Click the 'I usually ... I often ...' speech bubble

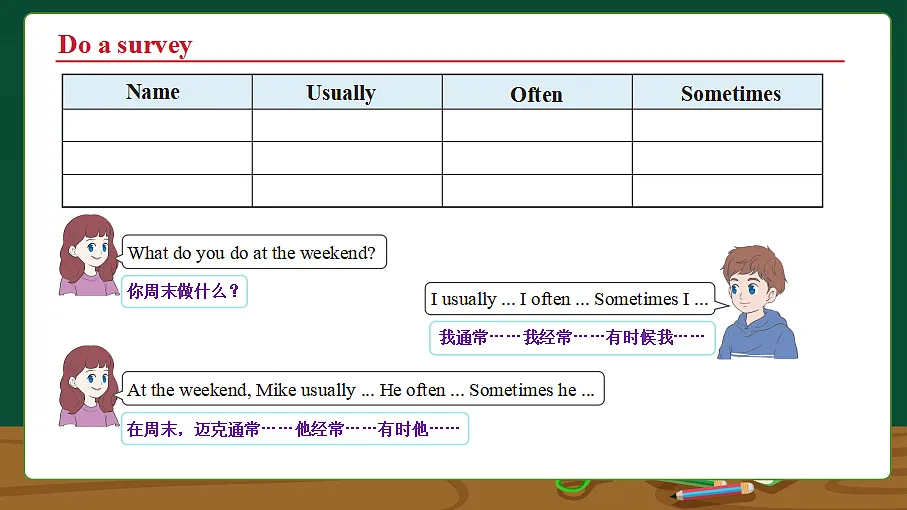[x=571, y=298]
